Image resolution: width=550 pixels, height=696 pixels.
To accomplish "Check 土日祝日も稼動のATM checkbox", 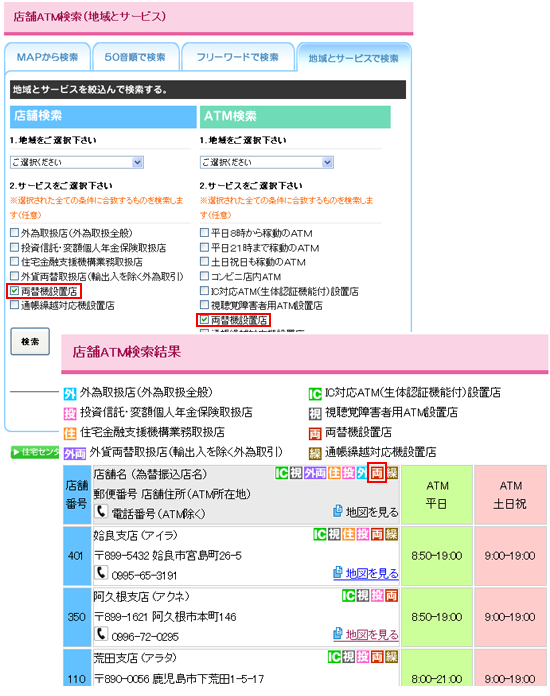I will [x=204, y=261].
